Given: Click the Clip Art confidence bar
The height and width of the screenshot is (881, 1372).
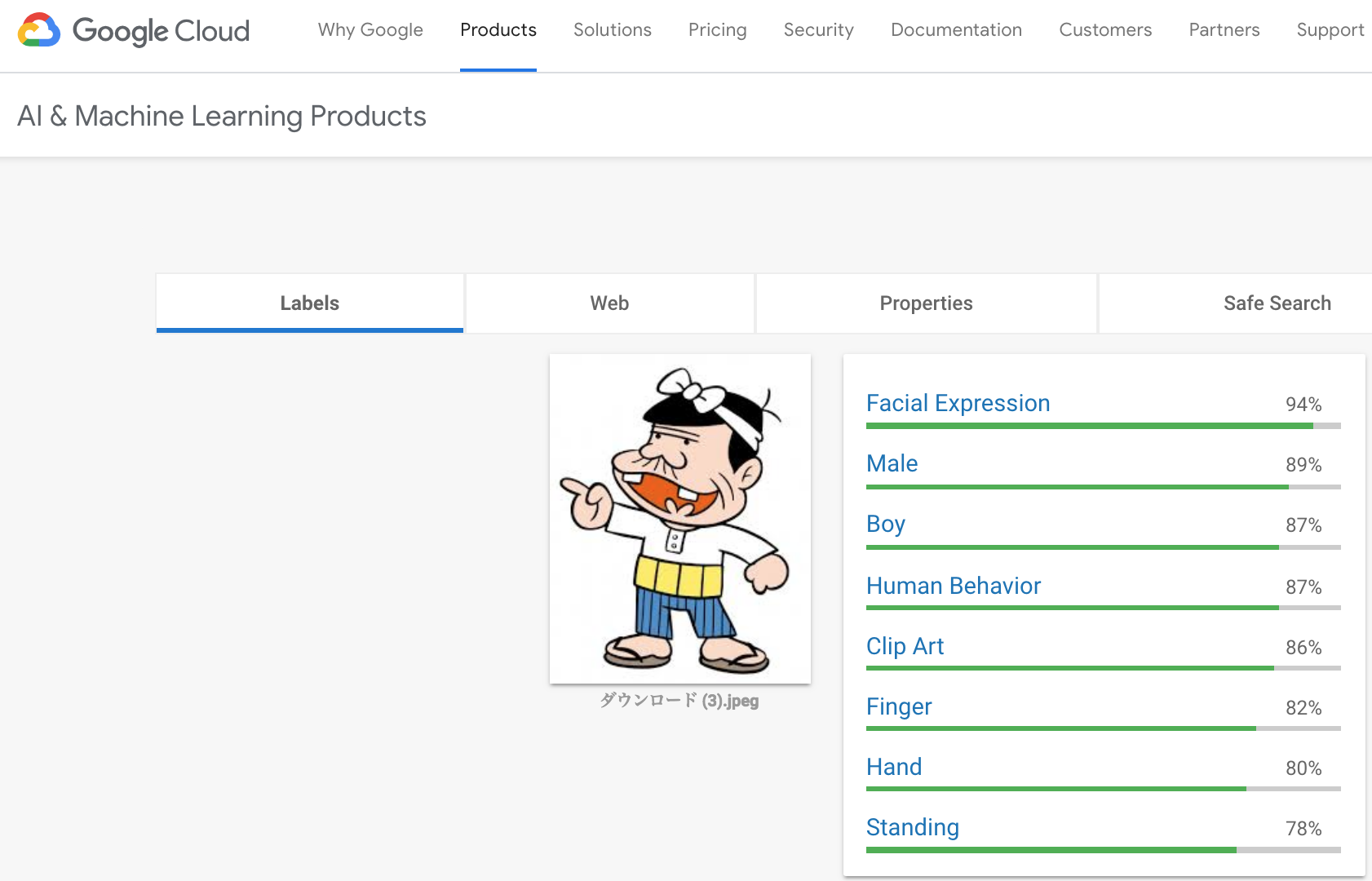Looking at the screenshot, I should pyautogui.click(x=1104, y=668).
